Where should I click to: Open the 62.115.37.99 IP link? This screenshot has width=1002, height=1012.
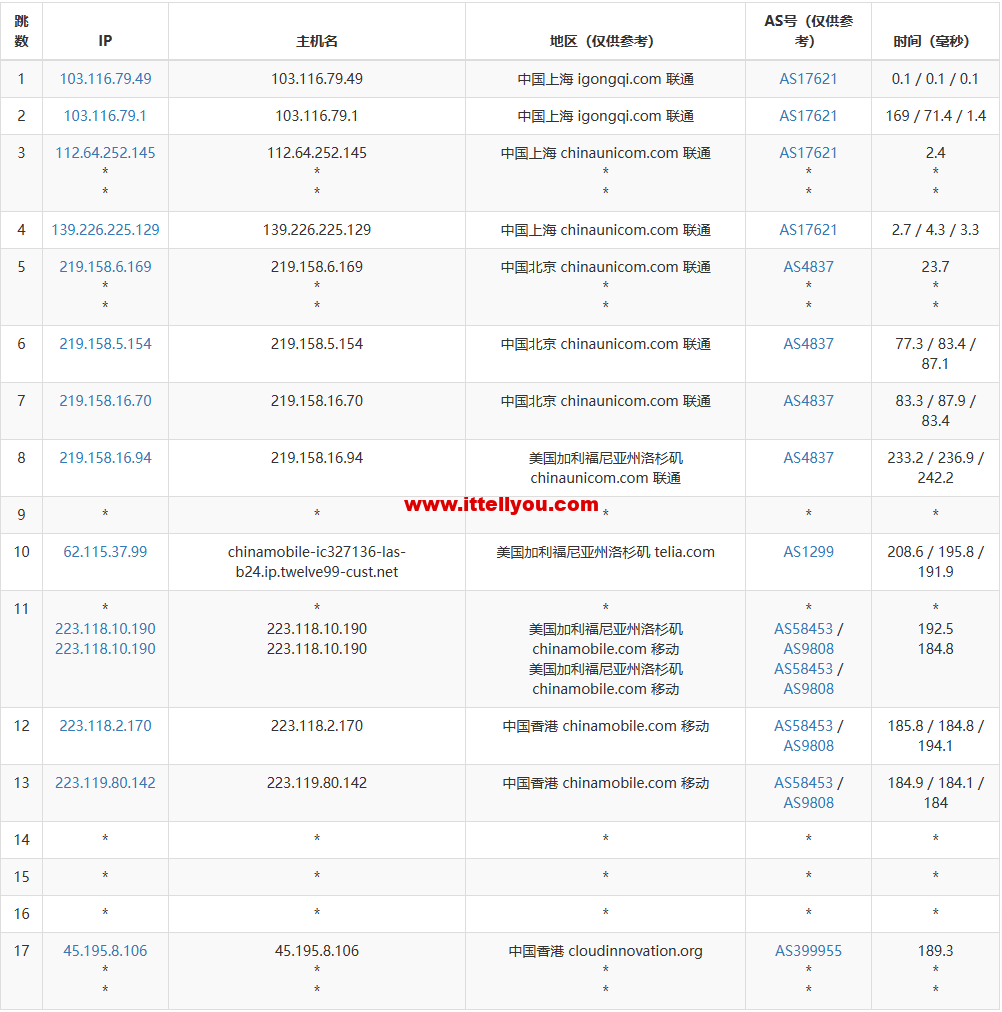click(105, 552)
